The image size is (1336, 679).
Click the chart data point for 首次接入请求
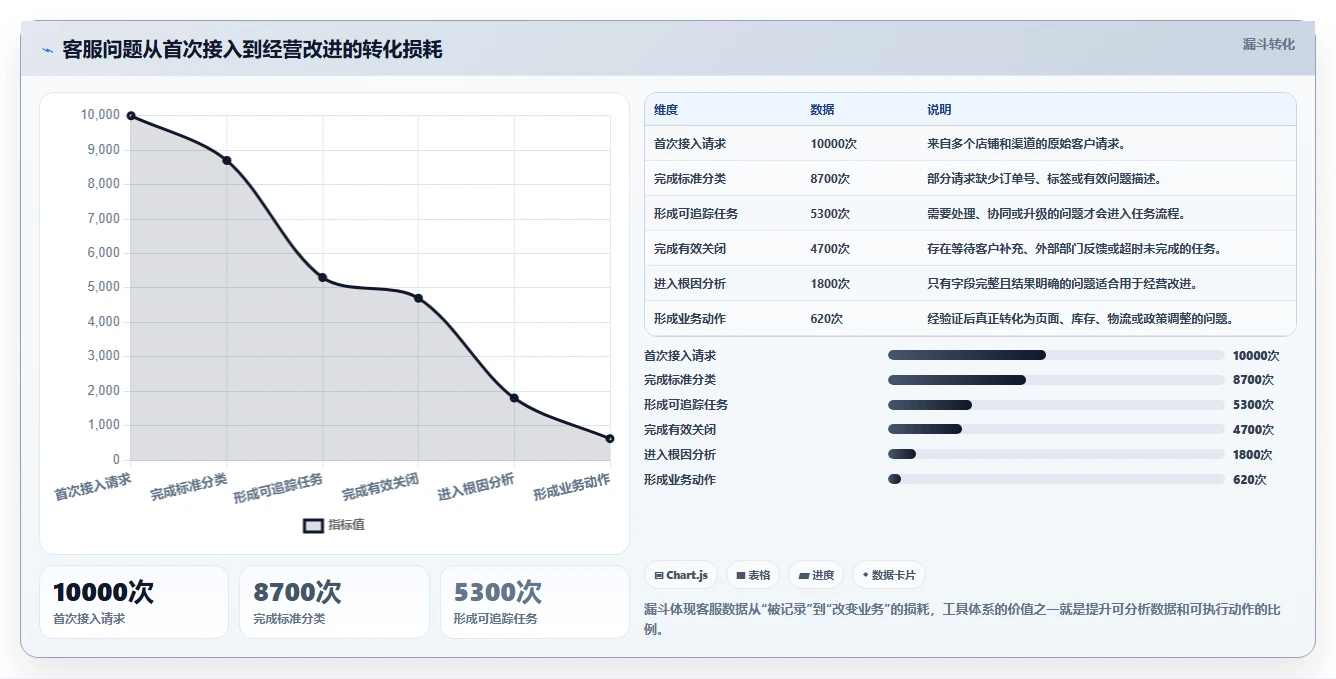(x=131, y=116)
